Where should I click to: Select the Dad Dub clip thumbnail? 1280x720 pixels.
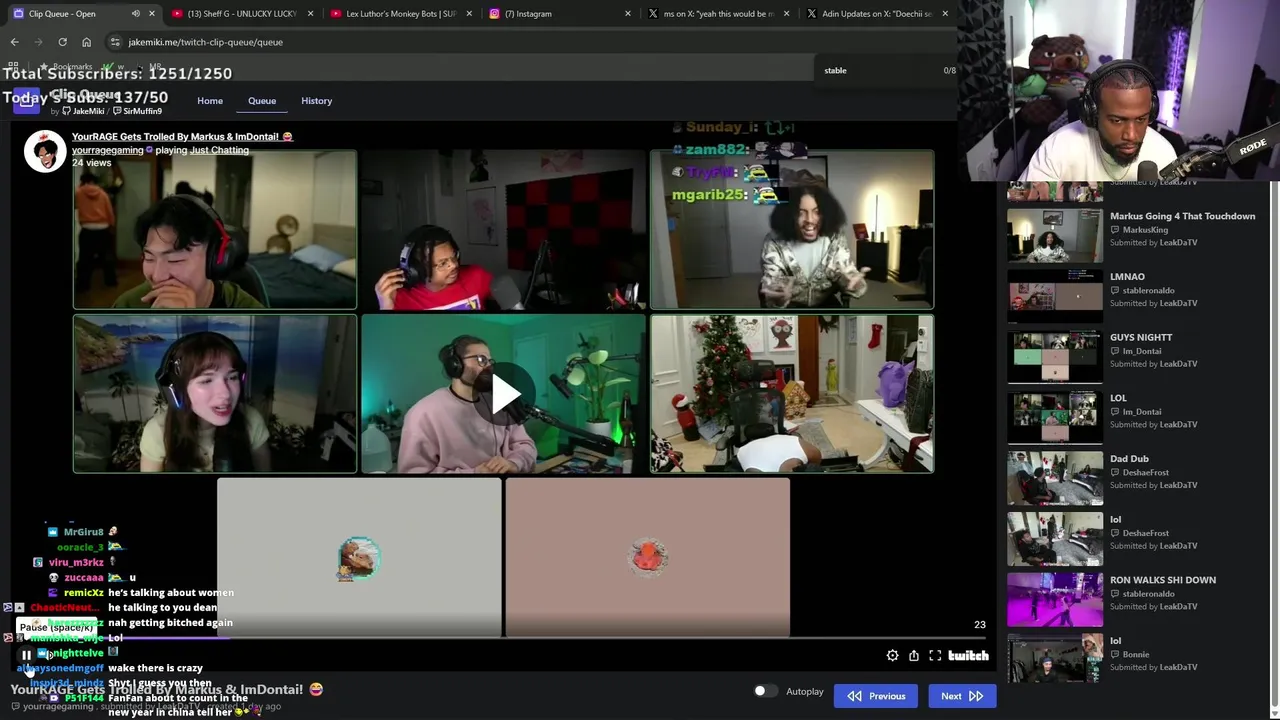coord(1055,477)
